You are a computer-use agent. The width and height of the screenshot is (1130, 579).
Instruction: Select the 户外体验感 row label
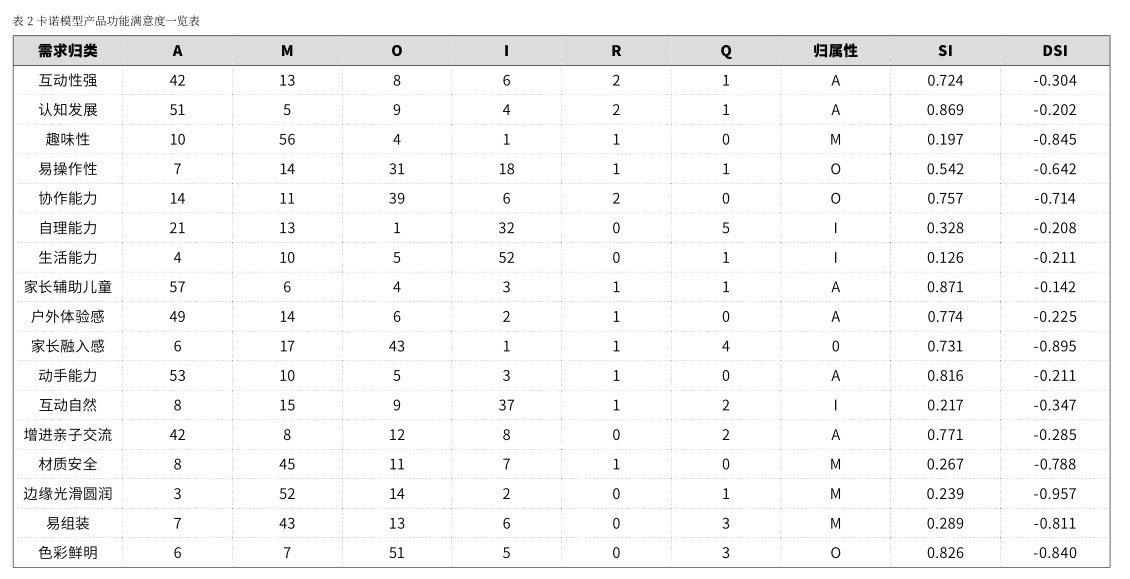coord(68,317)
